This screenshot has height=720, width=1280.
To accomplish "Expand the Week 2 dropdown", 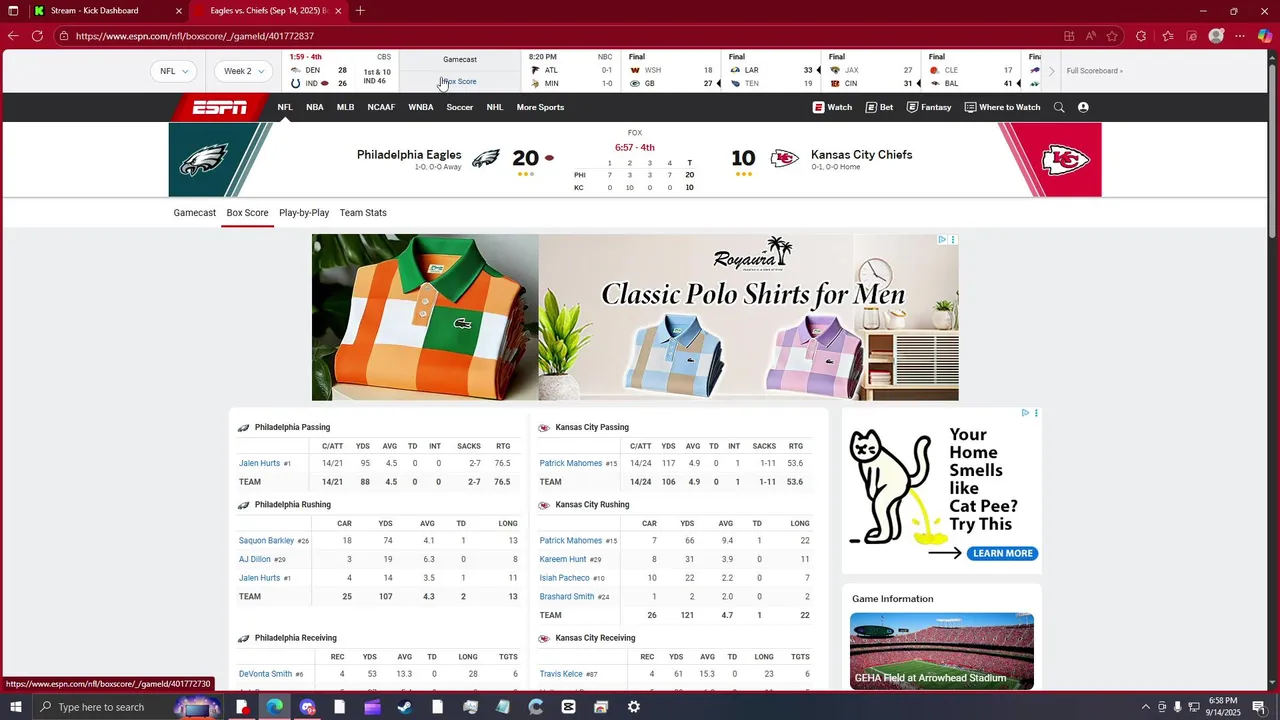I will click(244, 71).
